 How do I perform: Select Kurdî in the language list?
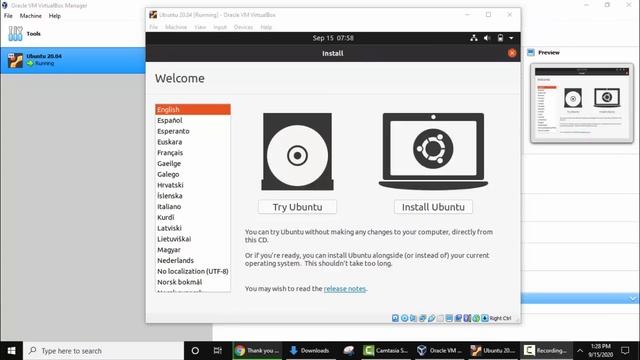(193, 217)
